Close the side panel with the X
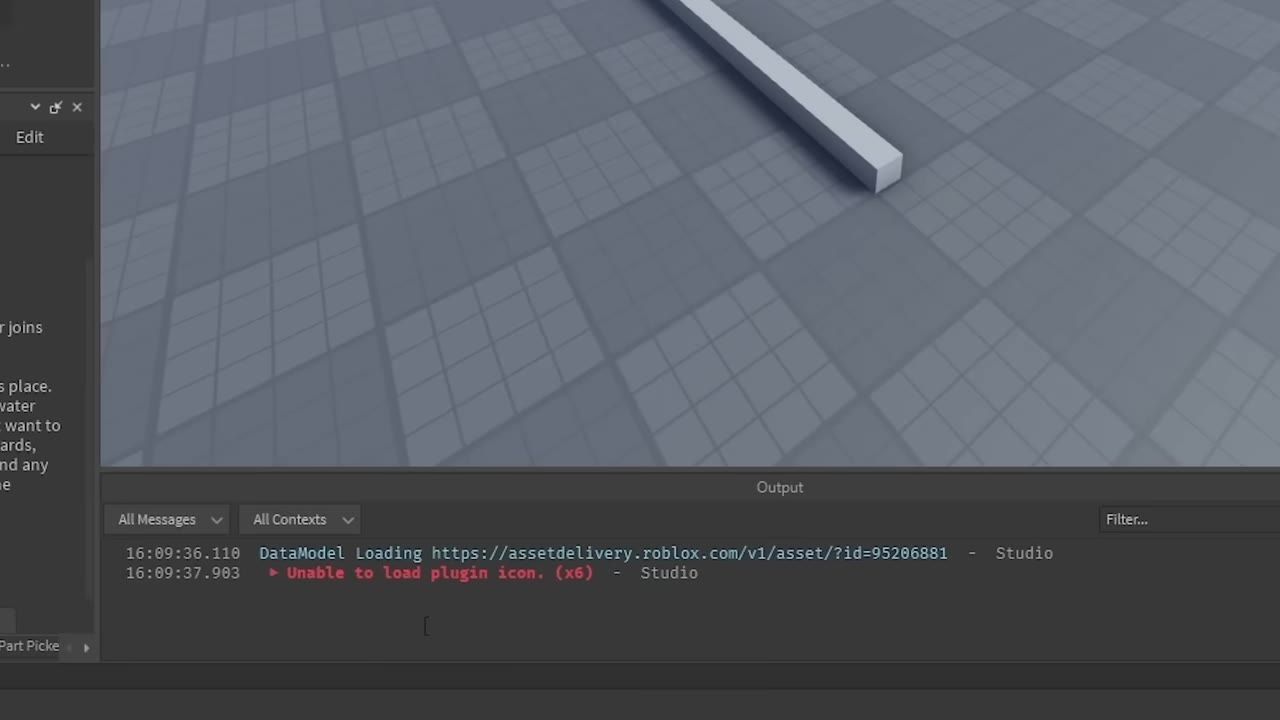Viewport: 1280px width, 720px height. coord(77,107)
